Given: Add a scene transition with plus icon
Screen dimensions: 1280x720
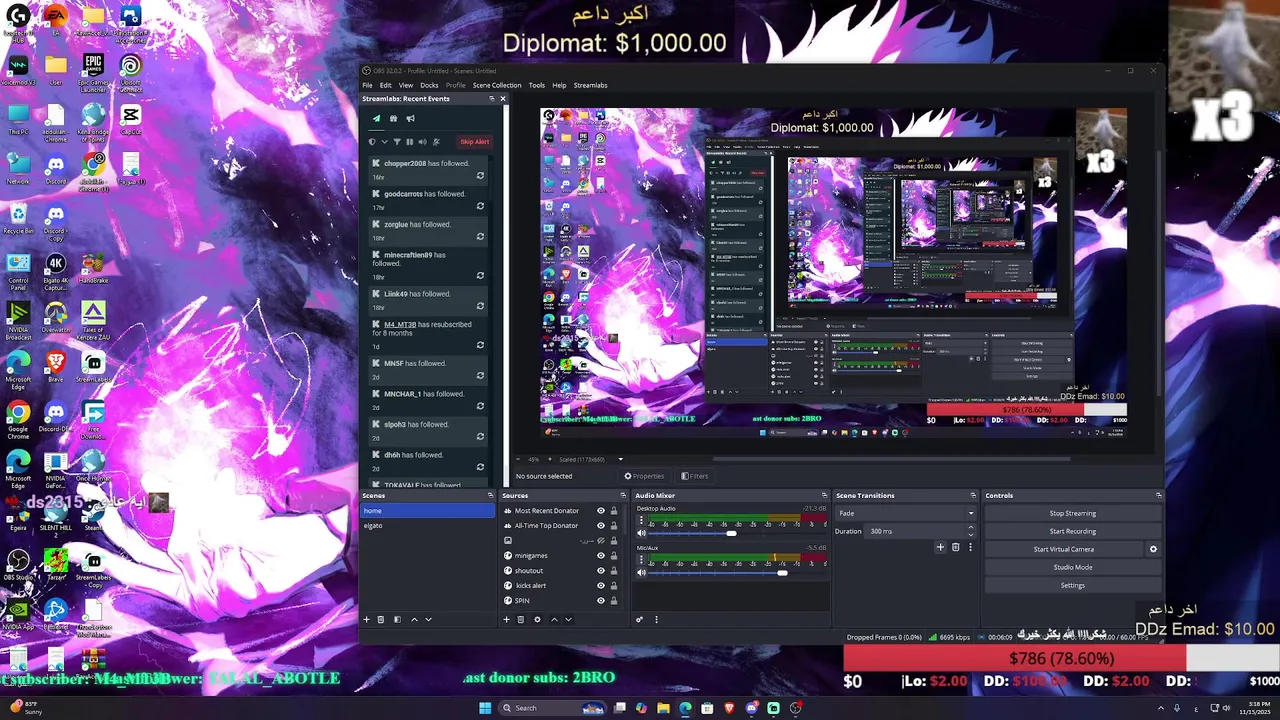Looking at the screenshot, I should tap(940, 547).
